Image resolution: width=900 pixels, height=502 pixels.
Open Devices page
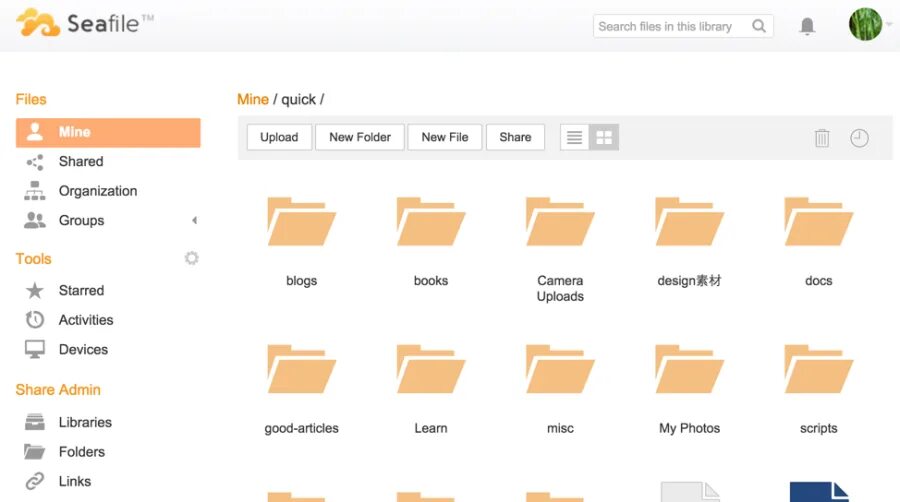pos(83,349)
